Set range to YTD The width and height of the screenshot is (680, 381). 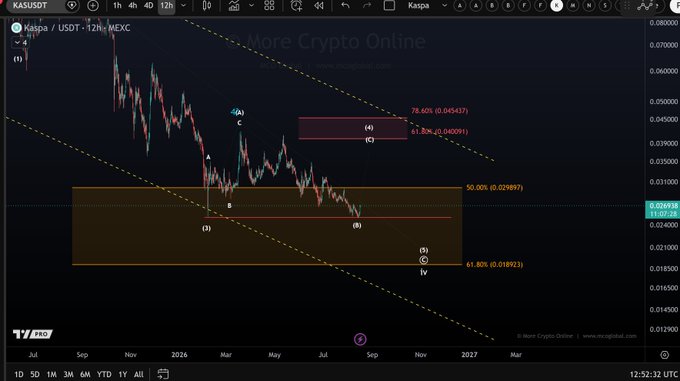coord(104,374)
